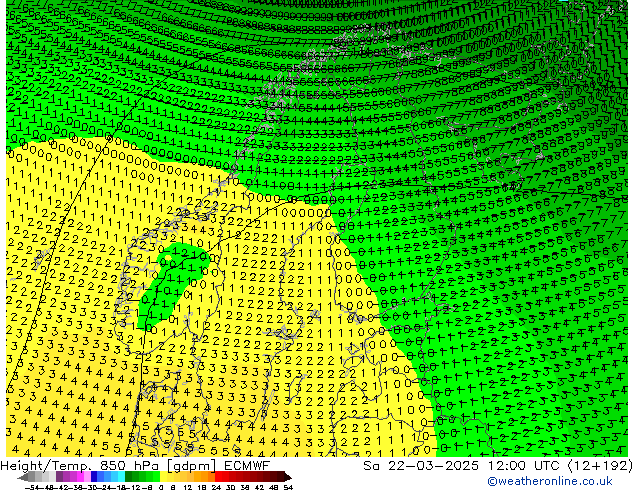Click the left gray arrow end of color scale
The image size is (634, 490).
(x=23, y=477)
